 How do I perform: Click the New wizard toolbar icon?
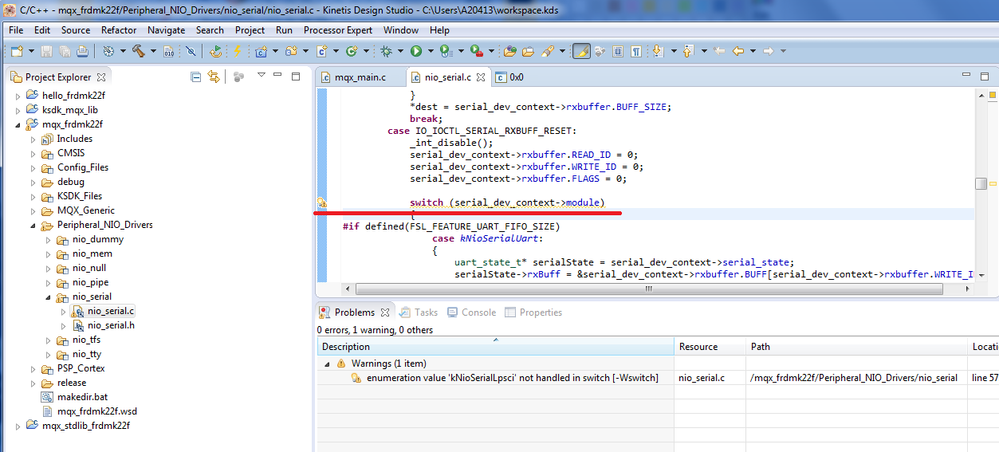coord(17,51)
